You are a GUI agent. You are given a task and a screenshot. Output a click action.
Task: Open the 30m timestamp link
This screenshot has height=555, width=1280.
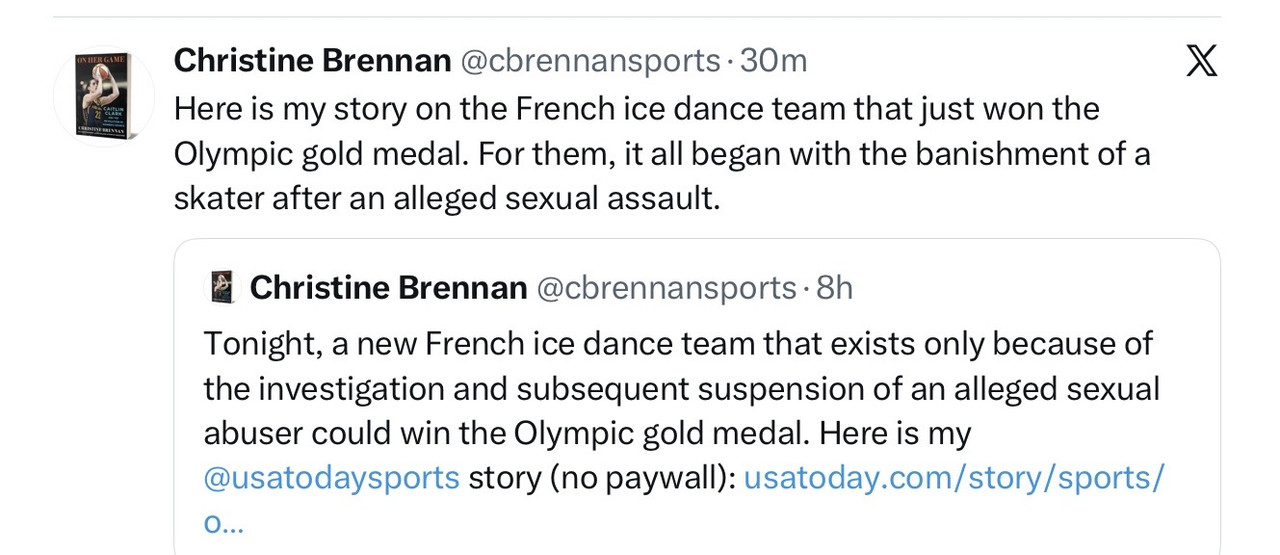[773, 61]
